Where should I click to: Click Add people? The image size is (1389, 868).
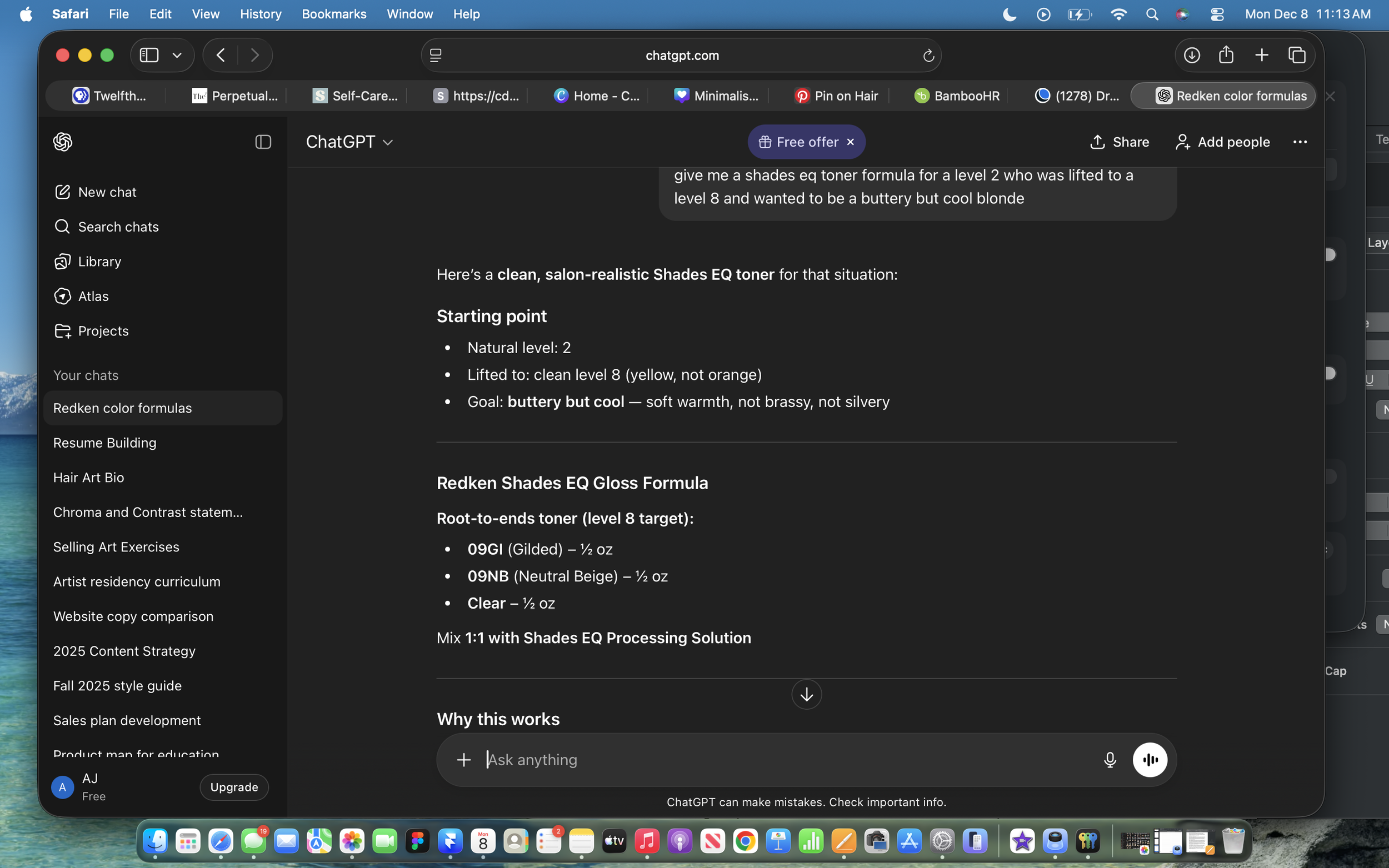pyautogui.click(x=1222, y=142)
